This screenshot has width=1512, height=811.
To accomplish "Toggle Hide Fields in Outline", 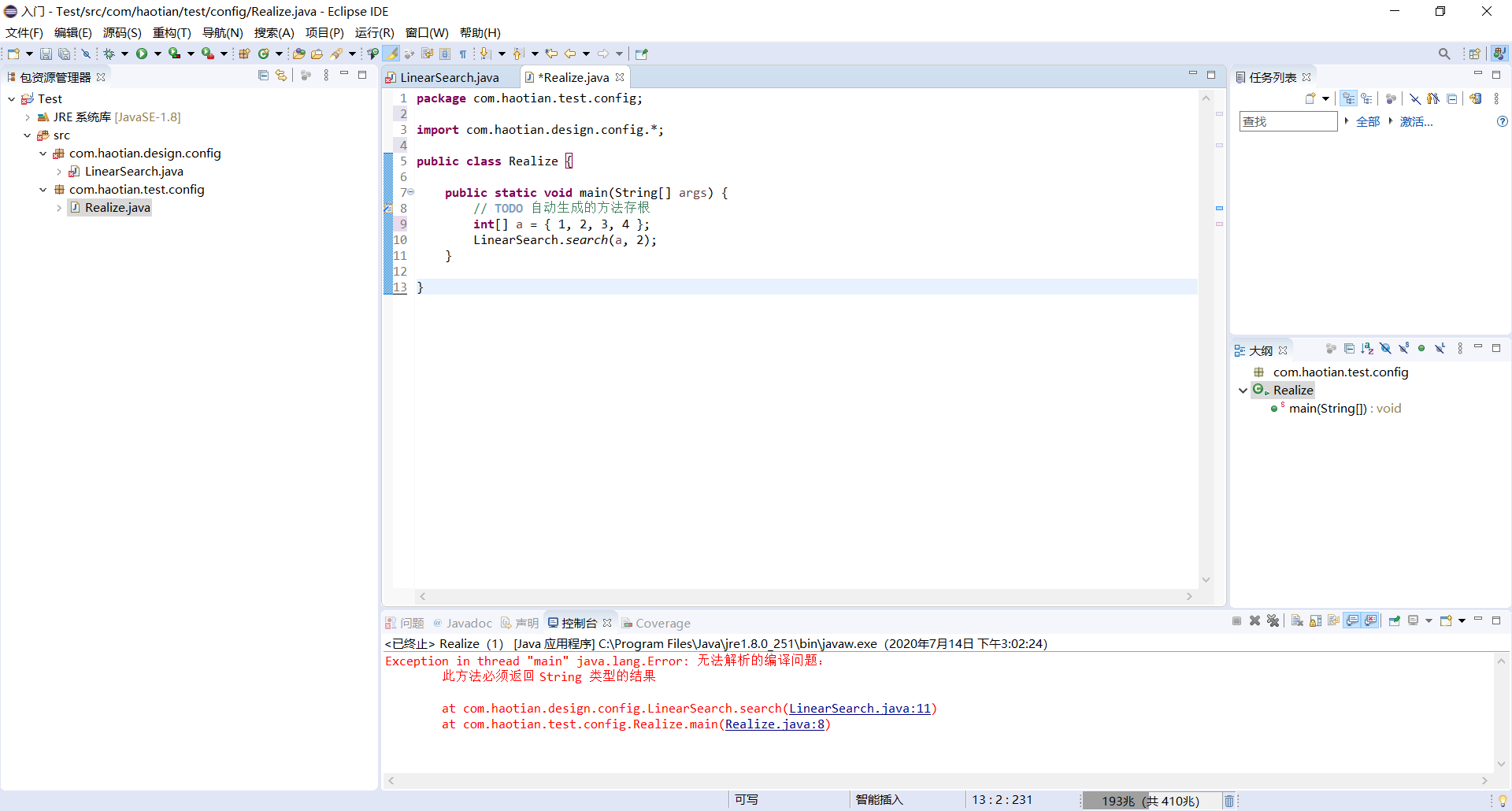I will [x=1385, y=349].
